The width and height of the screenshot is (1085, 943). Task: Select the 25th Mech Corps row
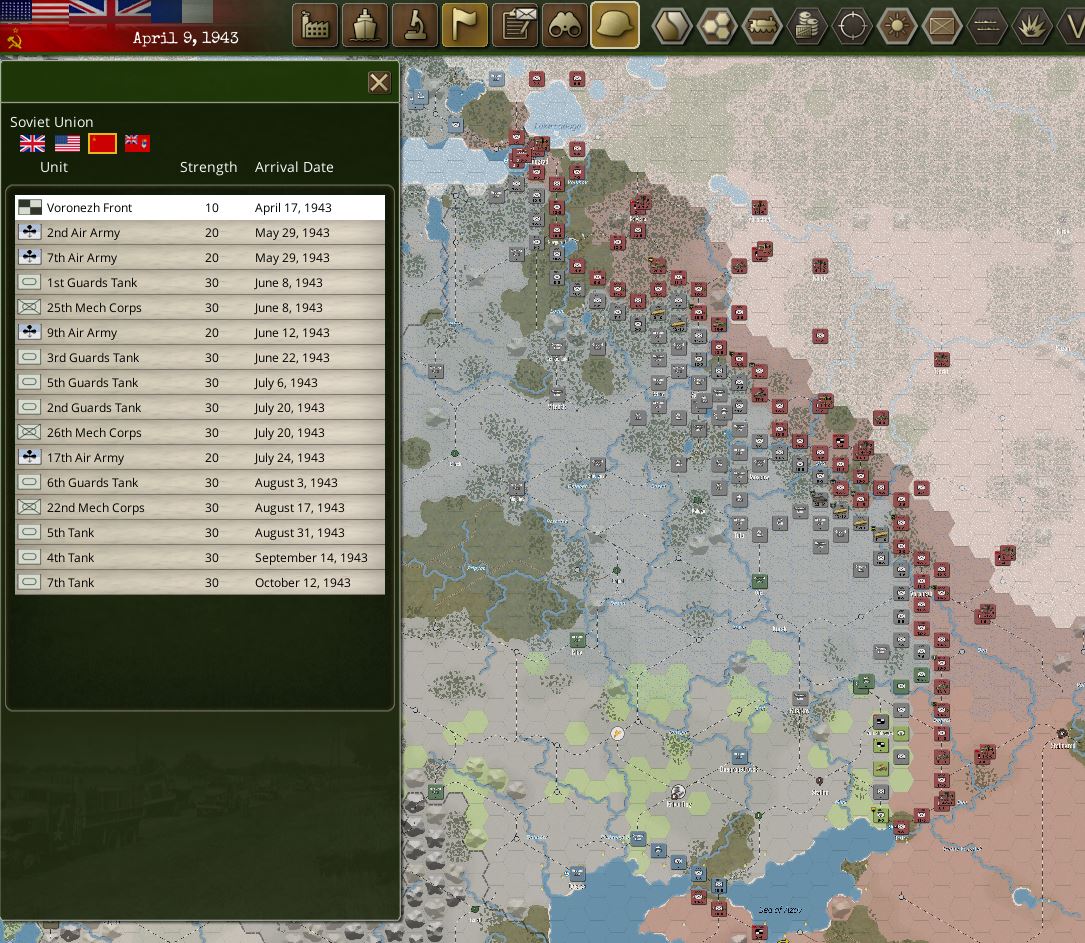200,307
